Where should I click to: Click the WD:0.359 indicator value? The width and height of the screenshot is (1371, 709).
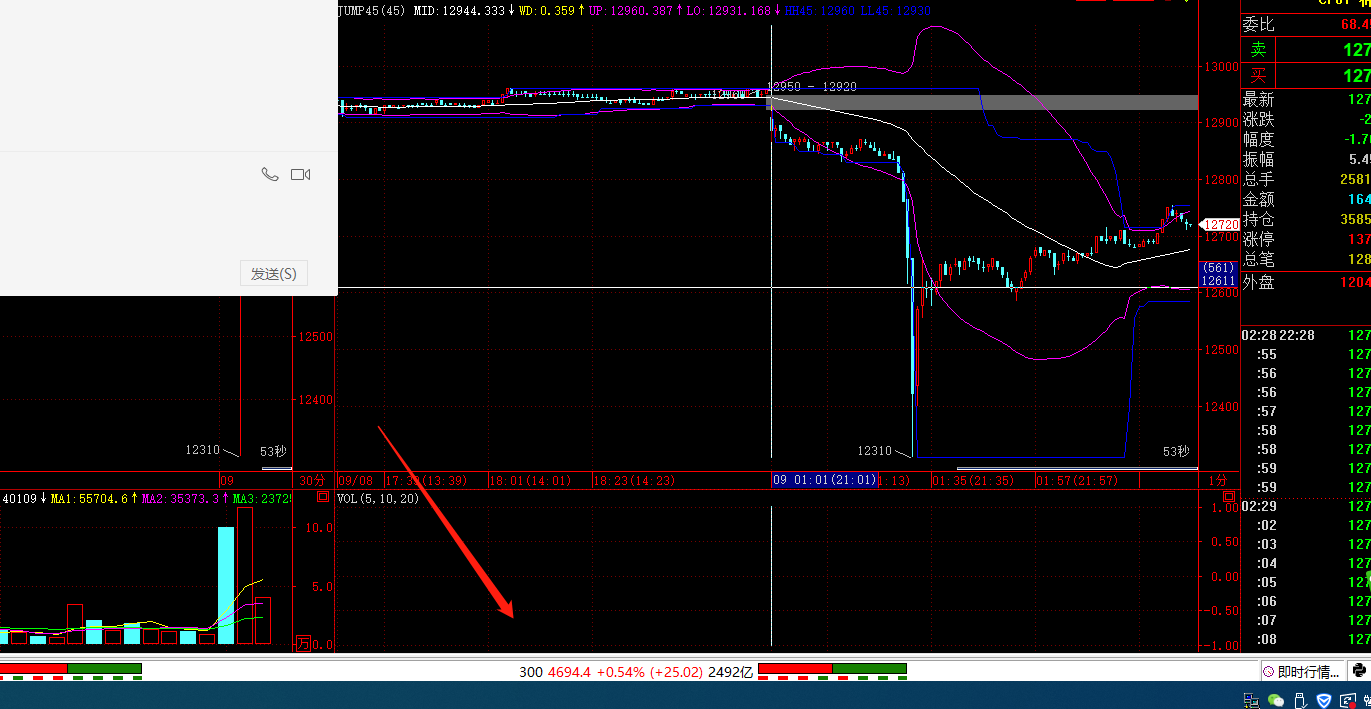546,10
